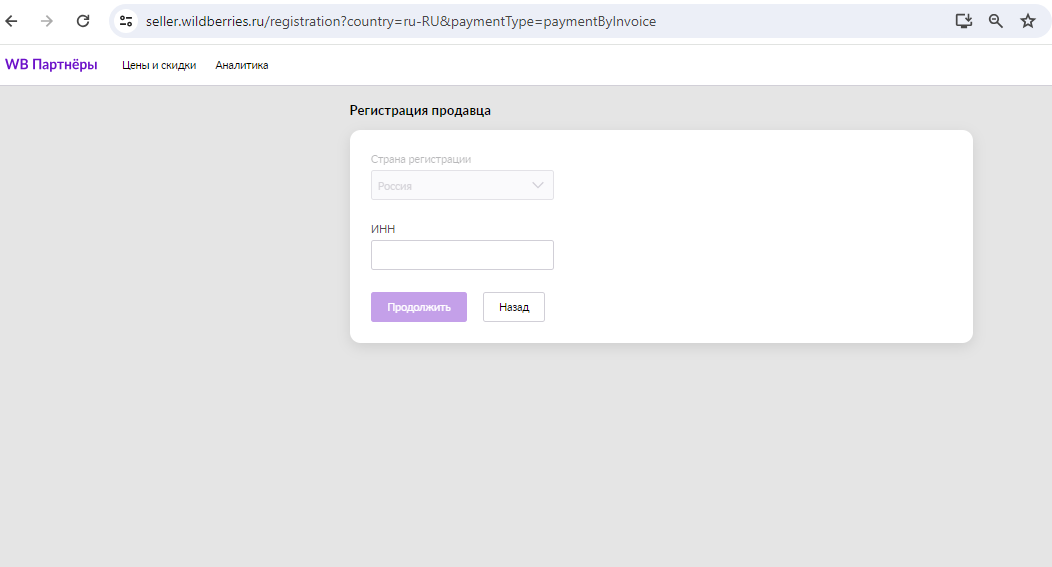Open the zoom magnifier icon
The image size is (1052, 567).
(x=996, y=21)
